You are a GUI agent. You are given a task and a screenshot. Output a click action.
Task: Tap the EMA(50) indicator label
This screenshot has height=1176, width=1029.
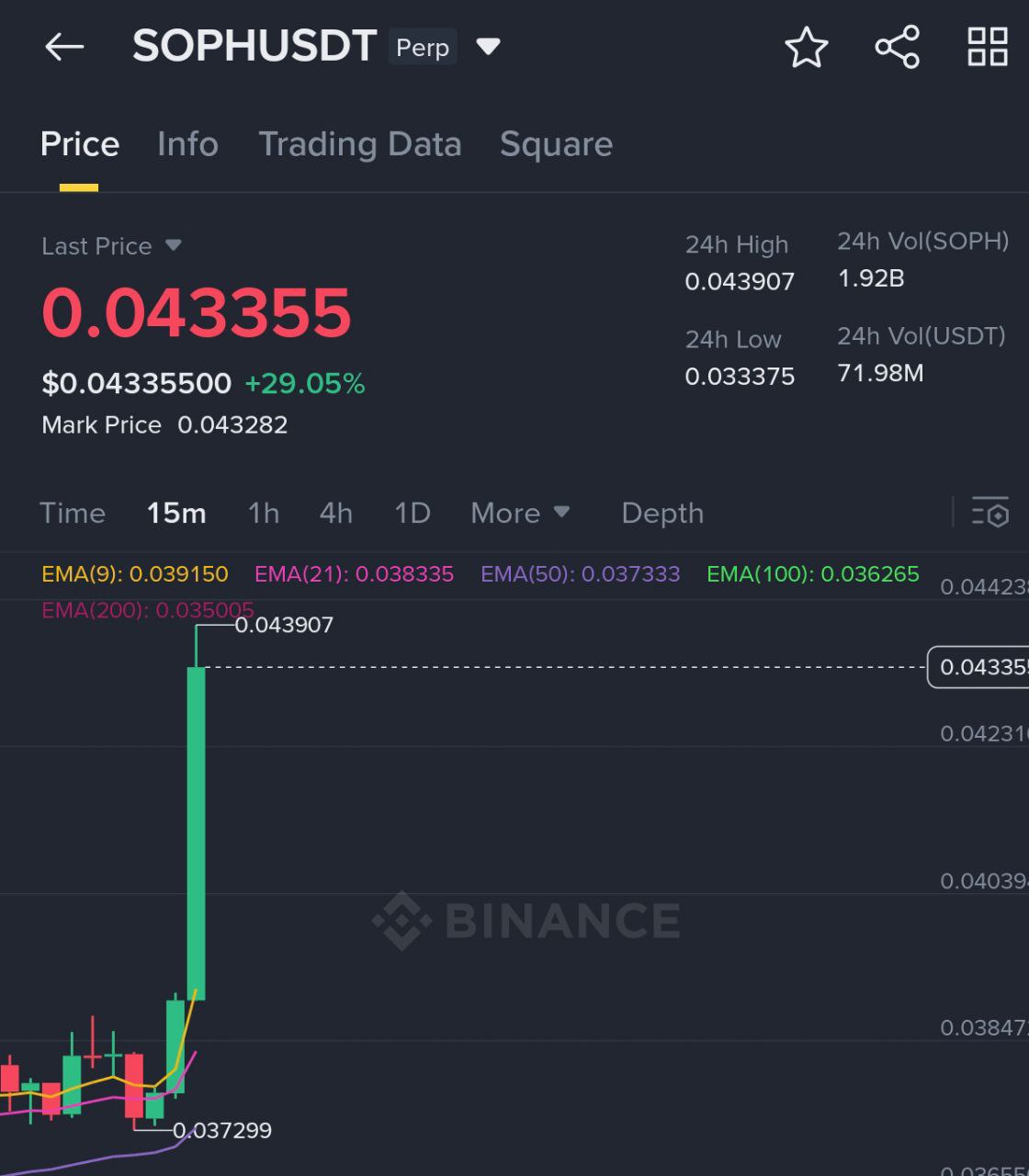[x=581, y=574]
